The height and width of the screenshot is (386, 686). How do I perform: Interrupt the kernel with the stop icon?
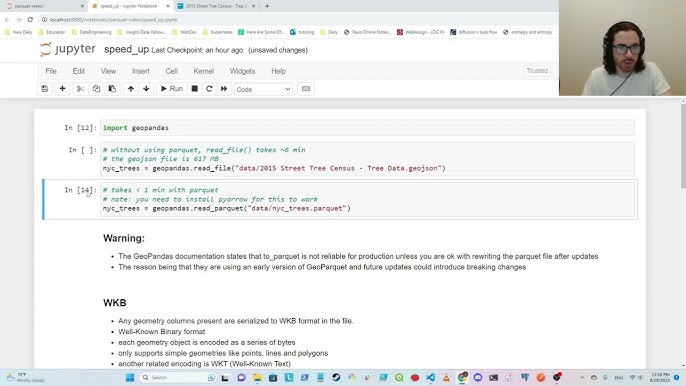click(x=195, y=89)
